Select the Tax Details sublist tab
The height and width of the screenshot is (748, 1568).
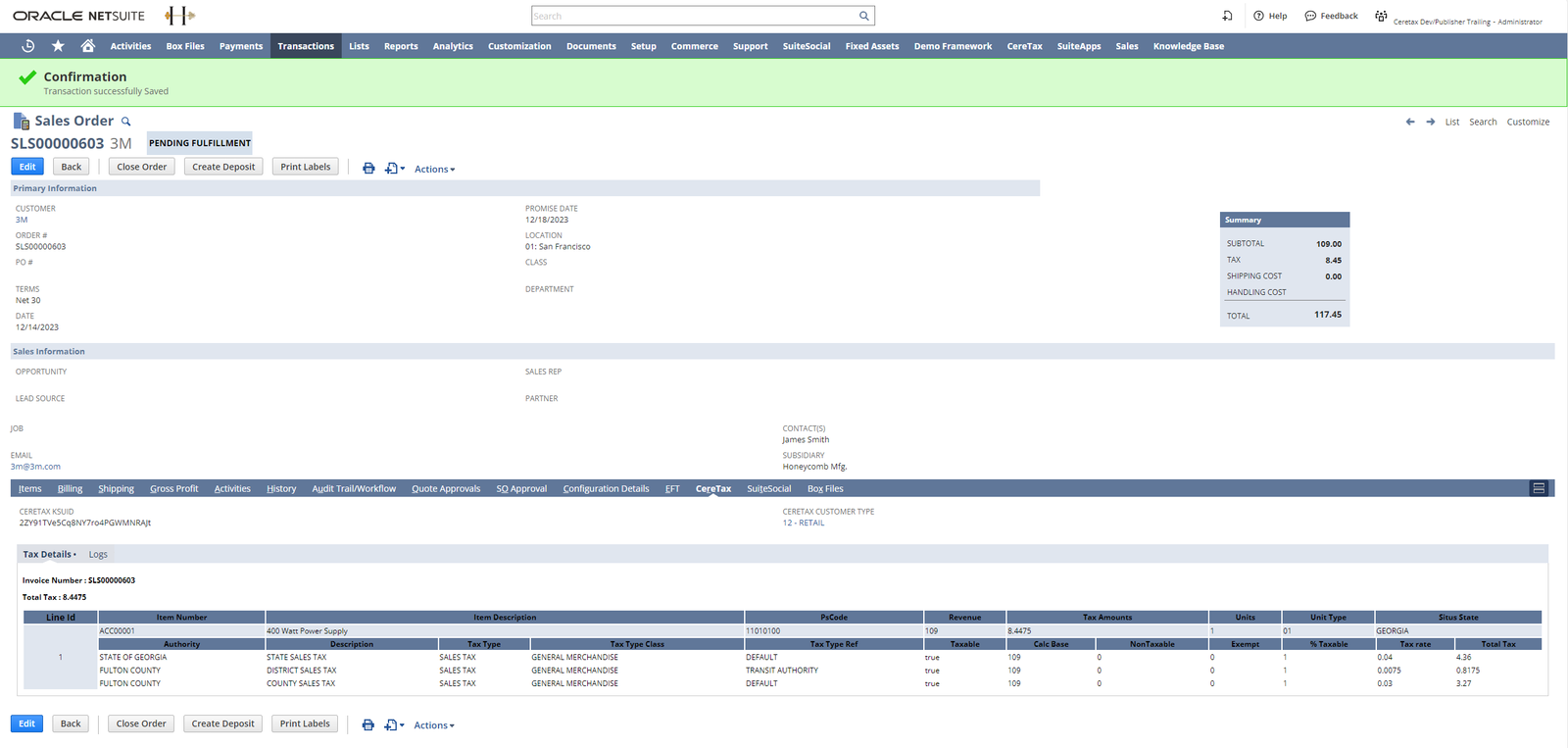48,555
